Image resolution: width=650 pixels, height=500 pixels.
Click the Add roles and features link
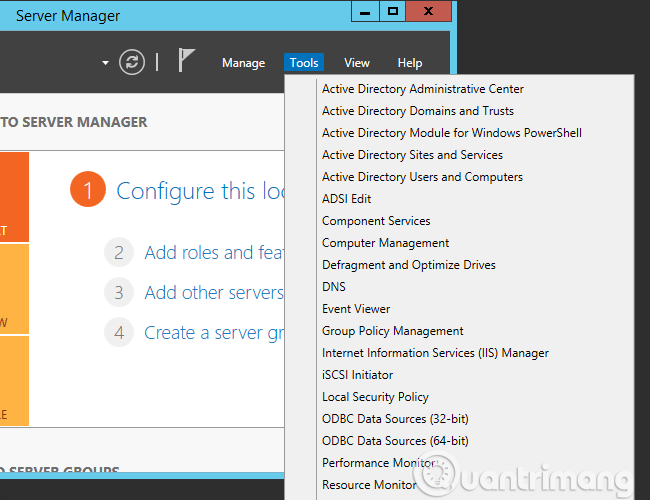pos(214,252)
